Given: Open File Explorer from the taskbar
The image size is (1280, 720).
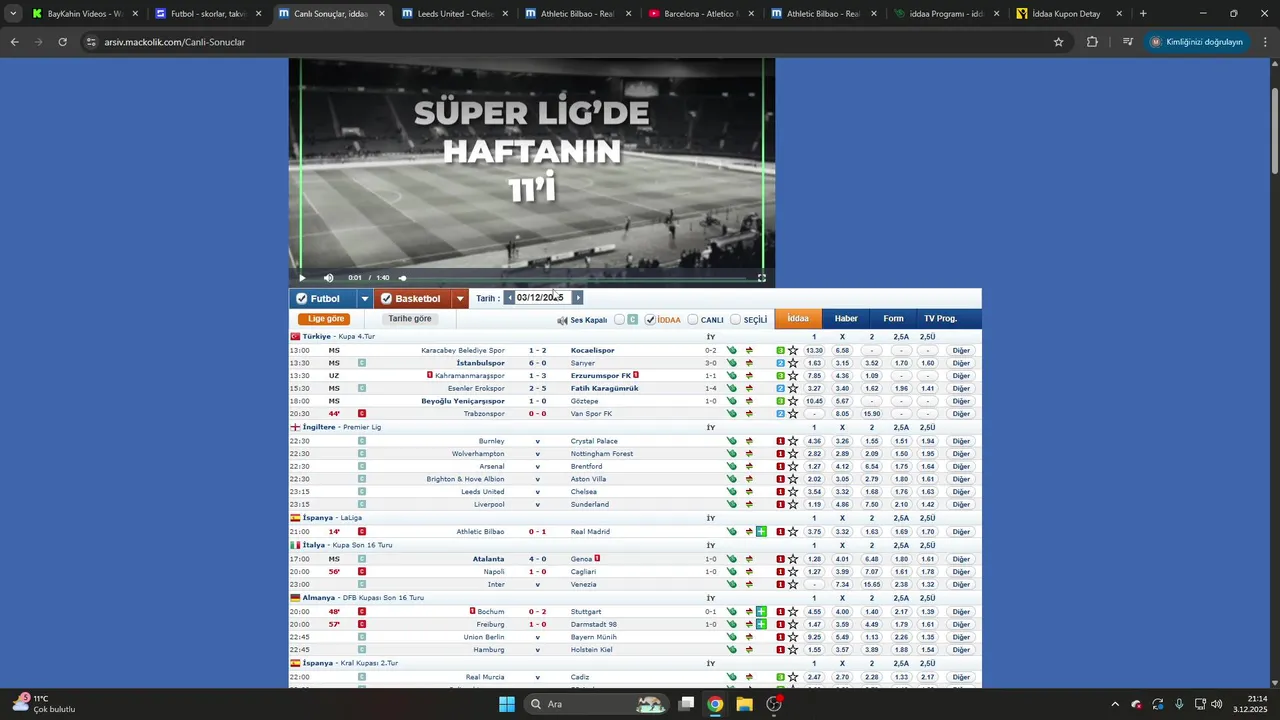Looking at the screenshot, I should click(744, 704).
